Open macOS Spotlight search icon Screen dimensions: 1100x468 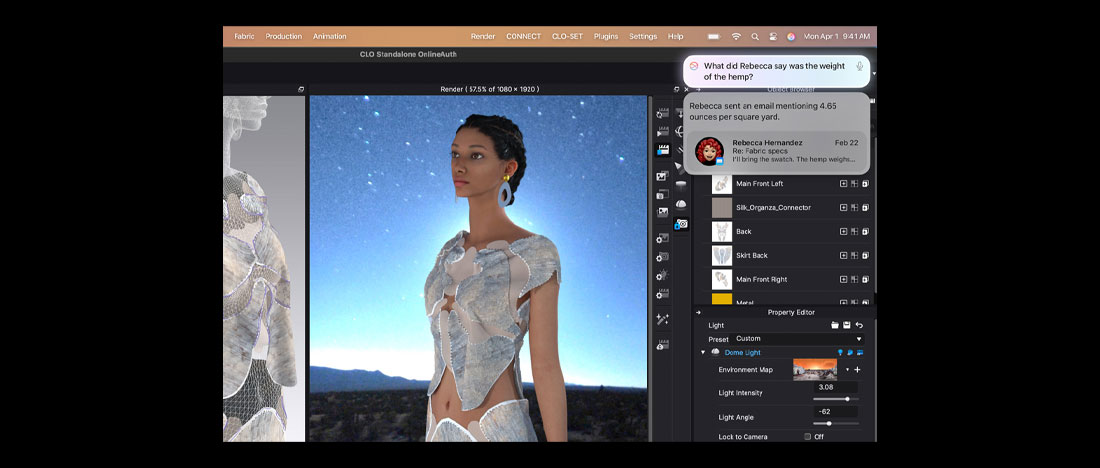(755, 36)
